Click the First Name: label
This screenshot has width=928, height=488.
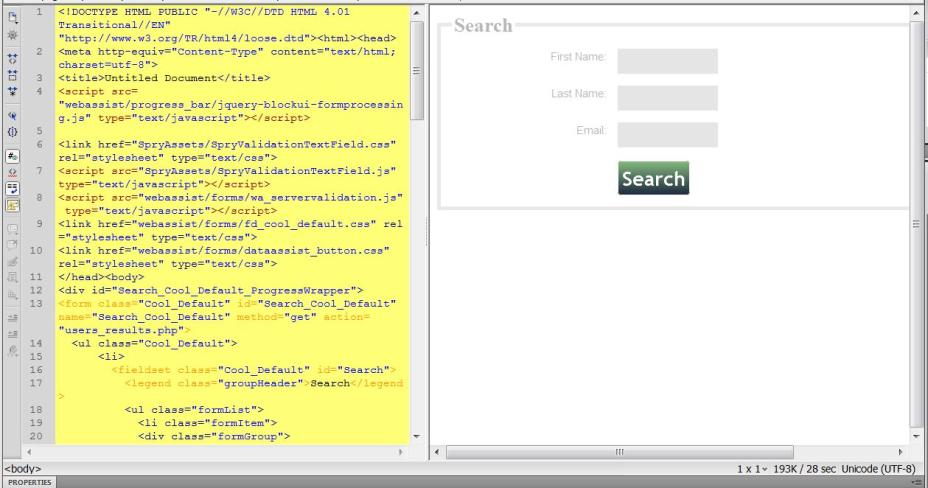click(578, 57)
